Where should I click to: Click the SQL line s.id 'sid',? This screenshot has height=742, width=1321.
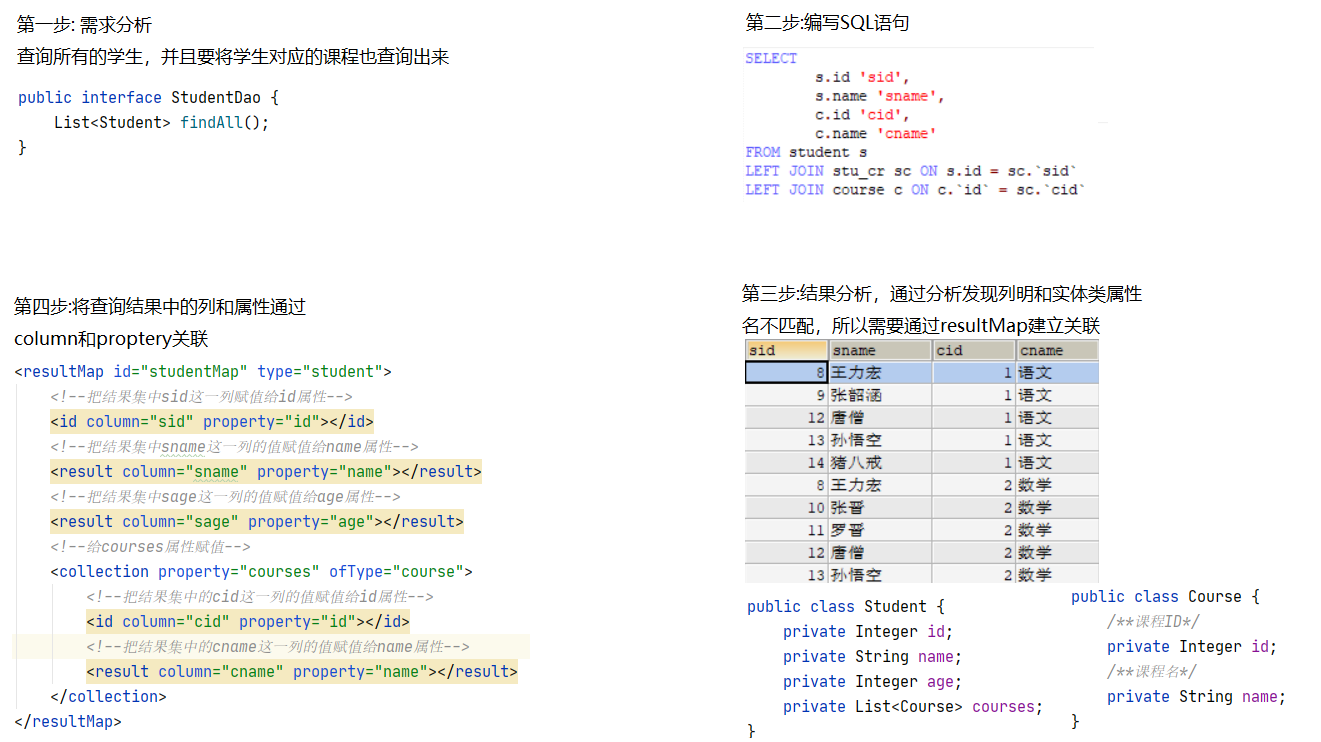pos(862,77)
